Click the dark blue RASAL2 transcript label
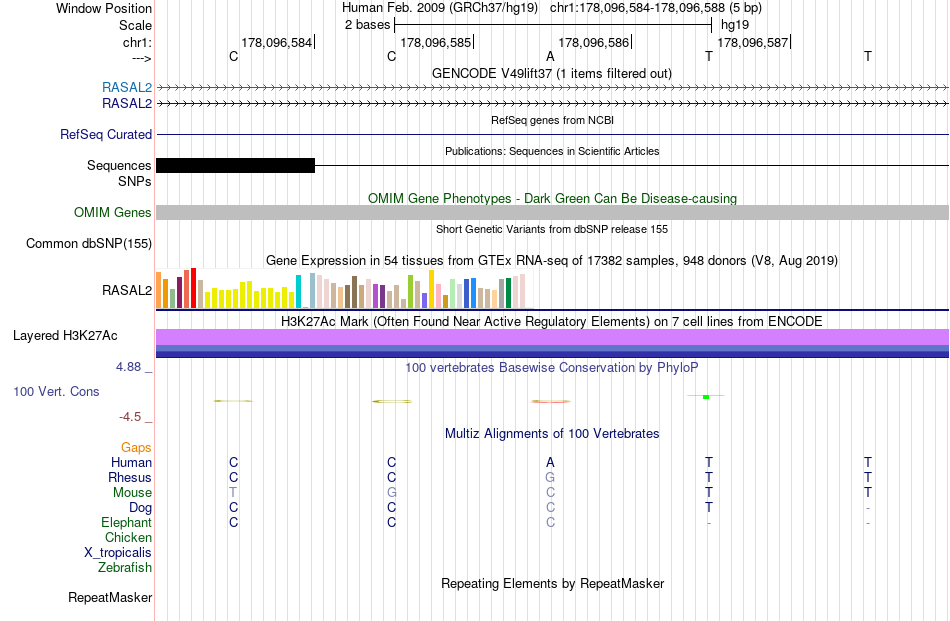Screen dimensions: 950x621 [x=127, y=104]
